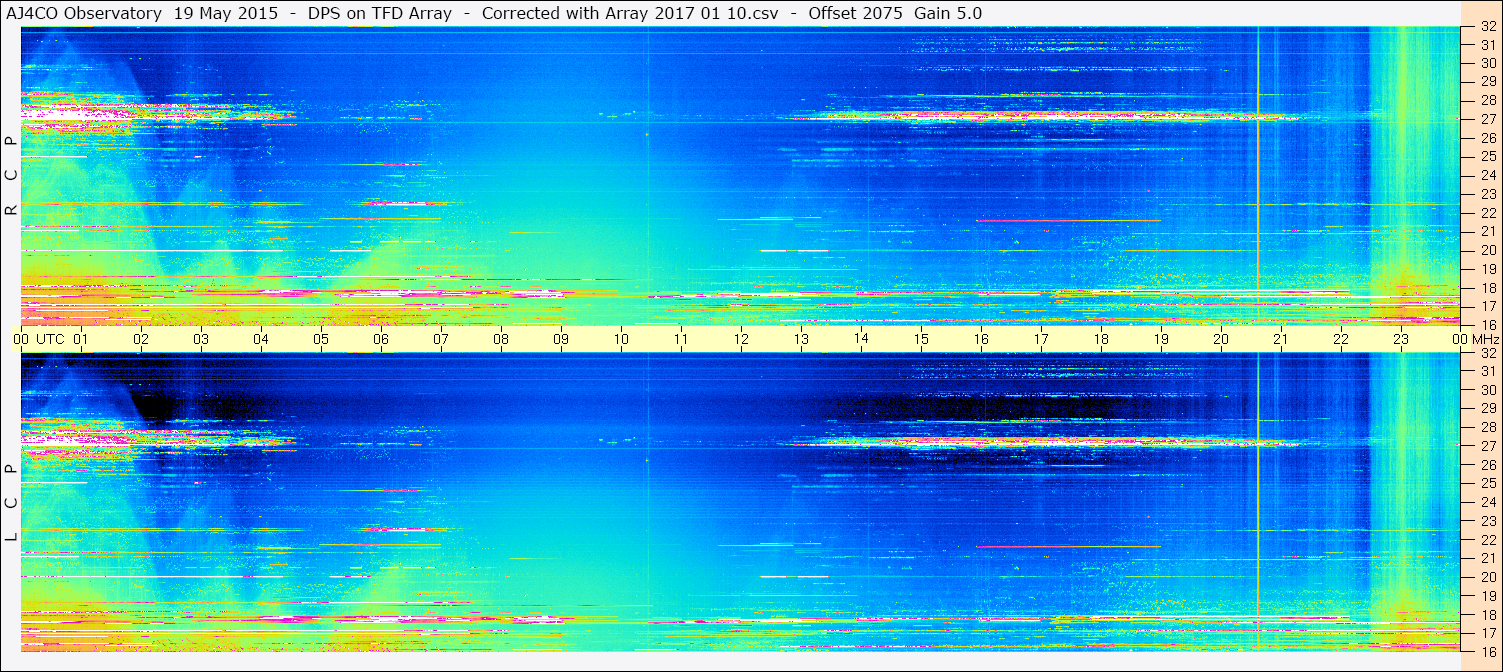1503x672 pixels.
Task: Pick the 18 hour mark on UTC time axis
Action: coord(1101,339)
